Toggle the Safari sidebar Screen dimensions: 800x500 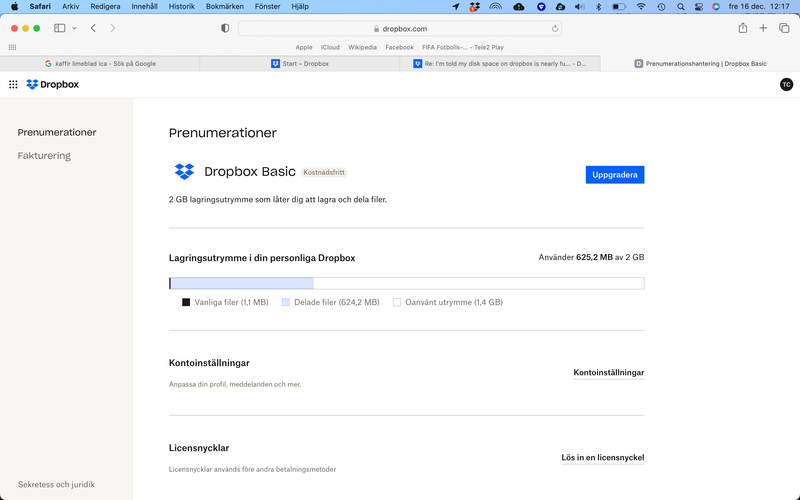(60, 28)
